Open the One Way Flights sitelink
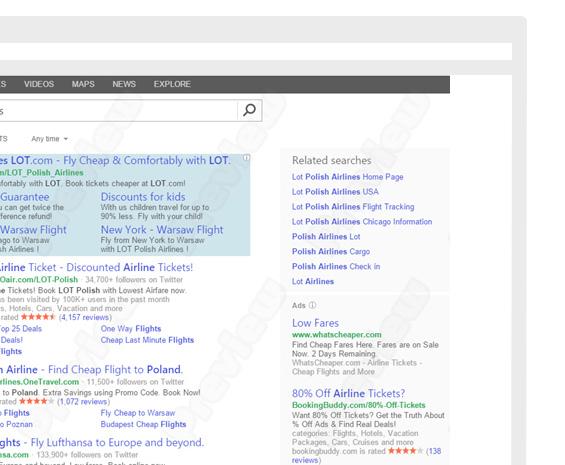 (131, 329)
